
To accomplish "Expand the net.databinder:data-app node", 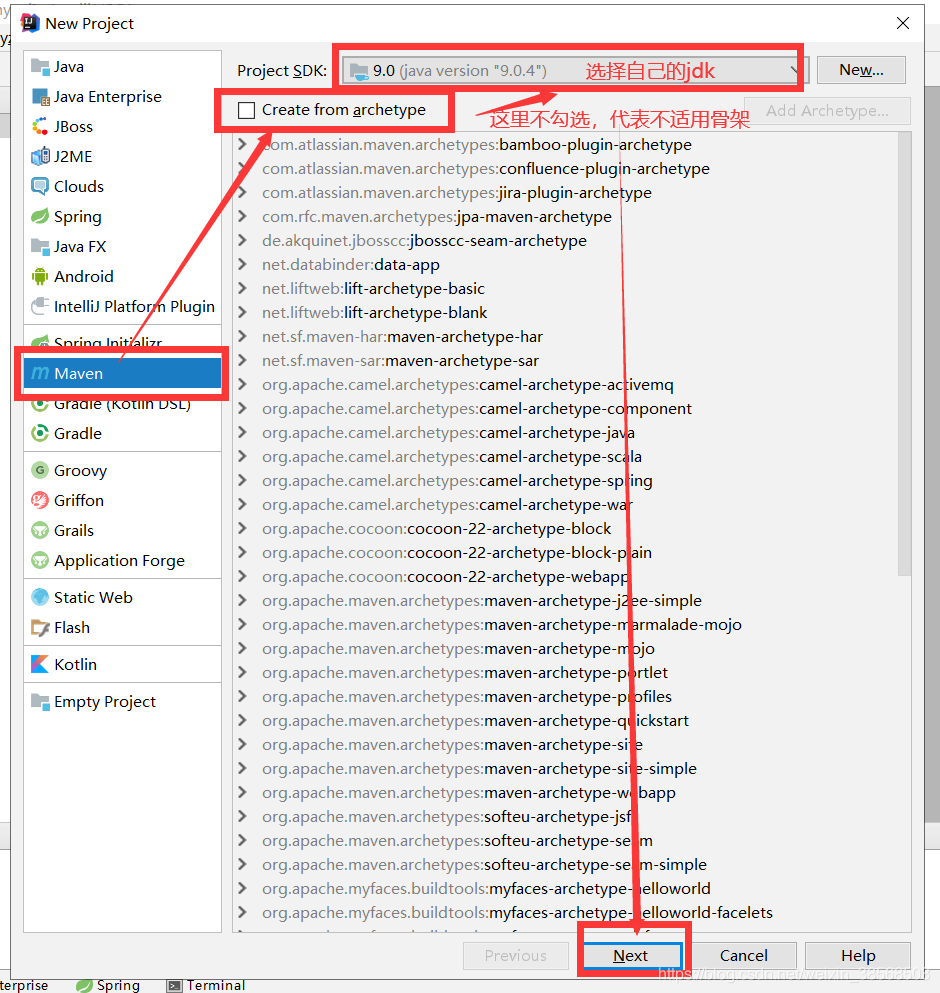I will pyautogui.click(x=242, y=265).
